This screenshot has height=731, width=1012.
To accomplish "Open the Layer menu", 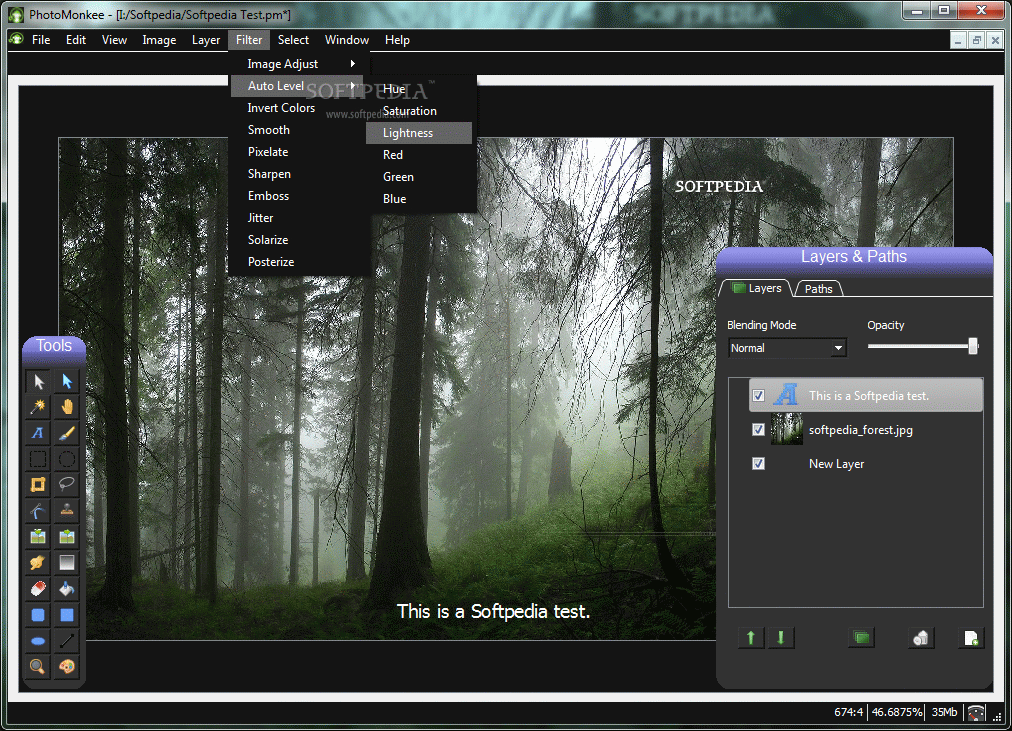I will click(x=206, y=40).
